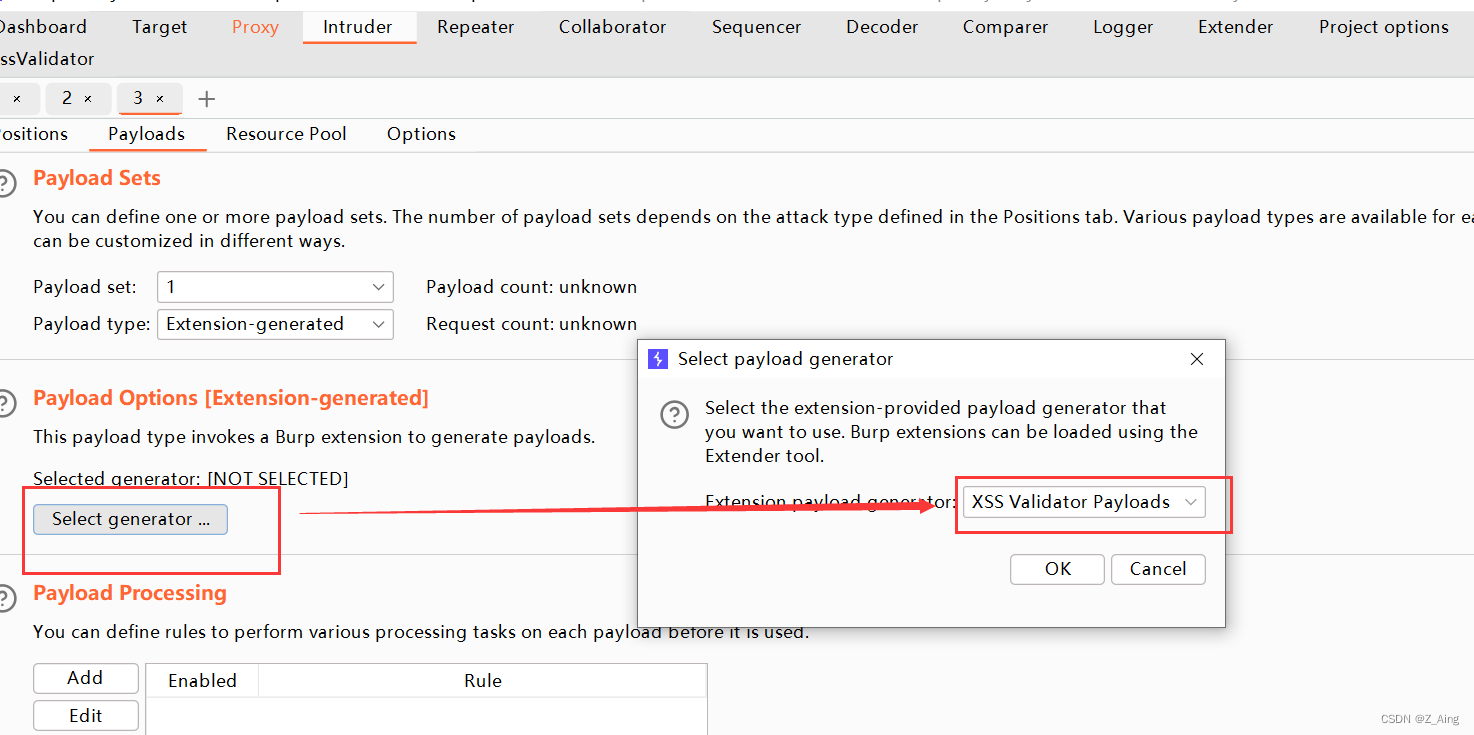Switch to the Repeater tab

[x=476, y=27]
